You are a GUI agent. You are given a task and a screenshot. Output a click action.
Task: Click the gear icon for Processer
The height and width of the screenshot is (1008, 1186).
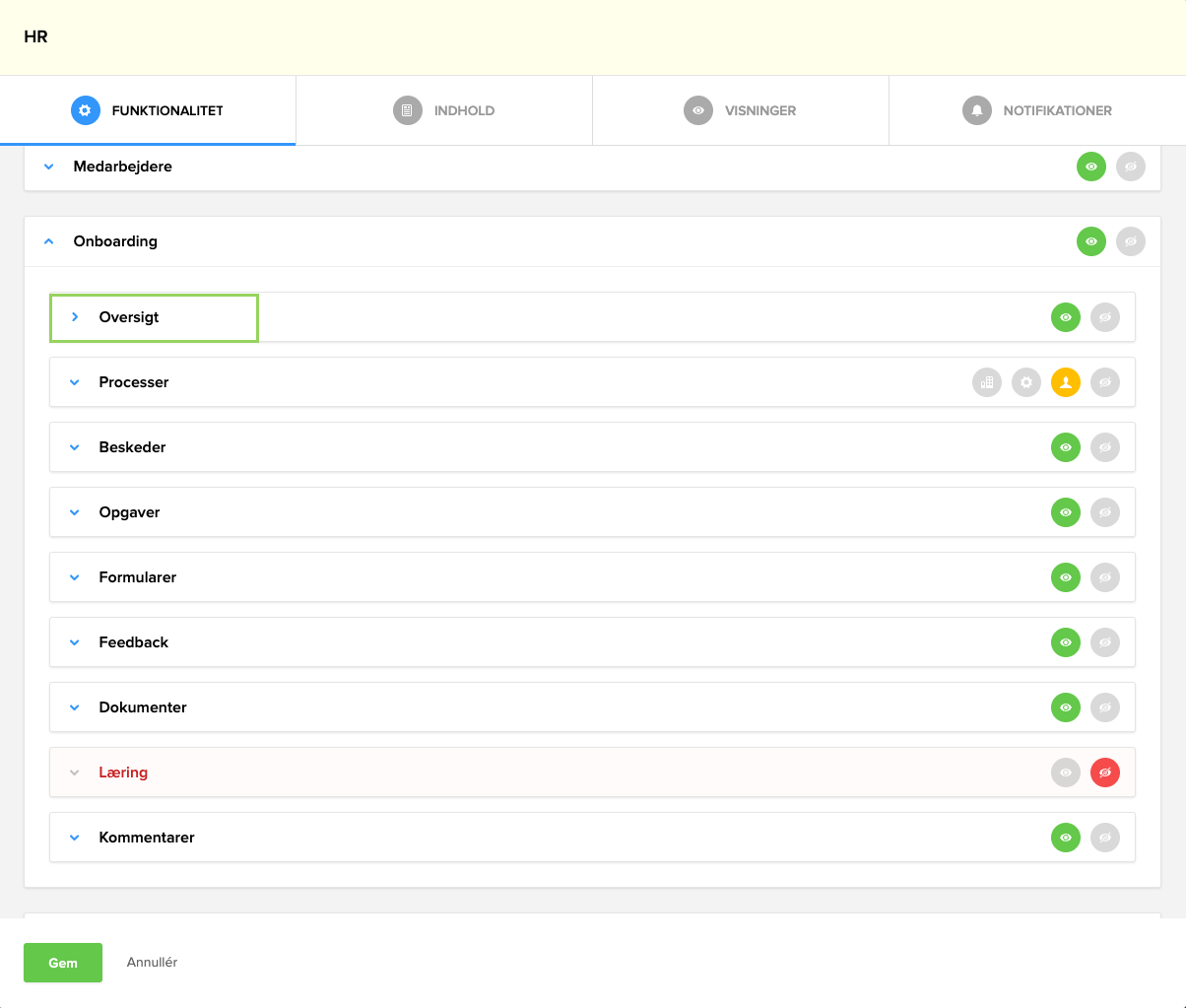[x=1025, y=382]
